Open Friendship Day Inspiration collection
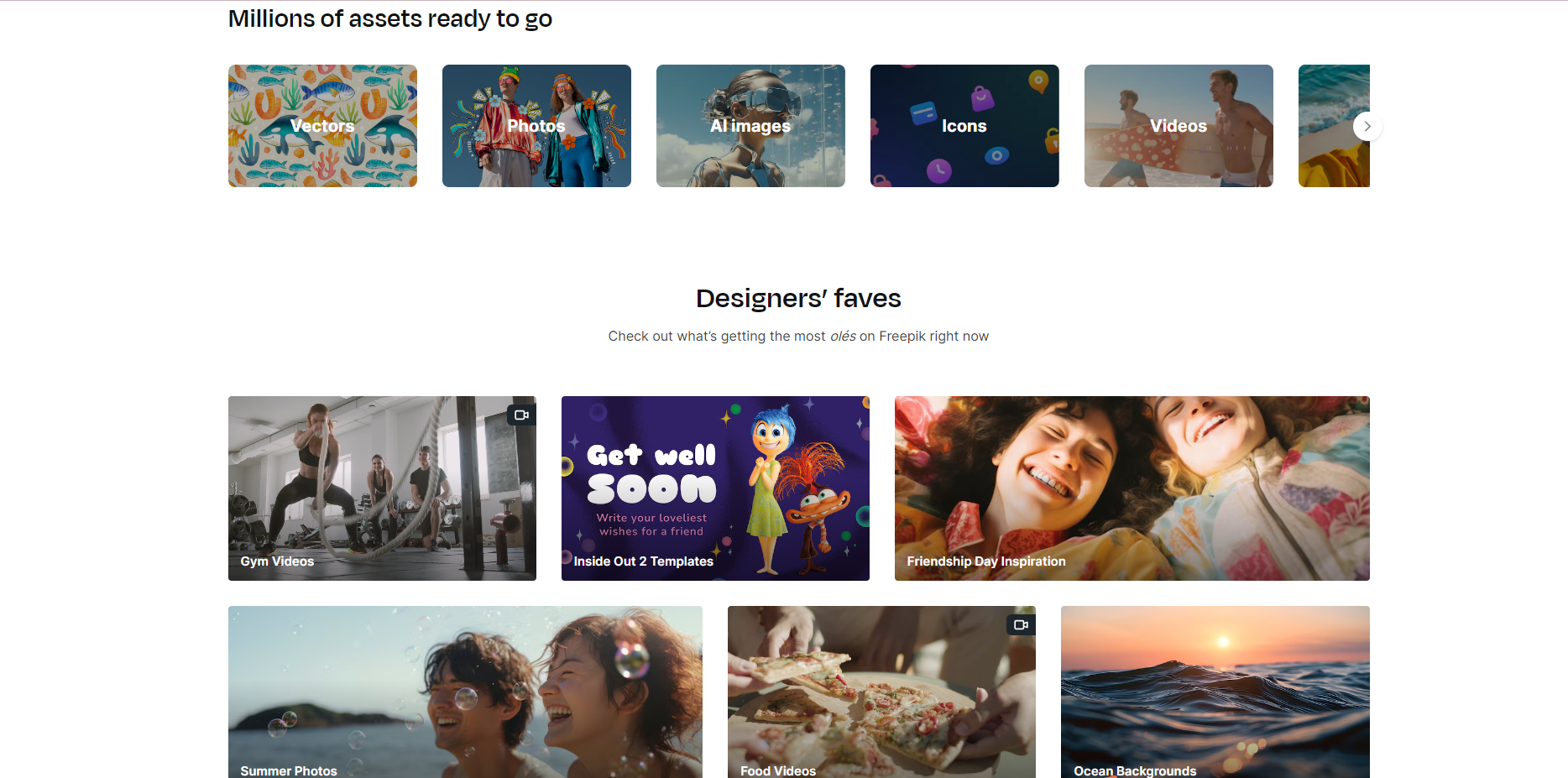Image resolution: width=1568 pixels, height=778 pixels. coord(1132,488)
